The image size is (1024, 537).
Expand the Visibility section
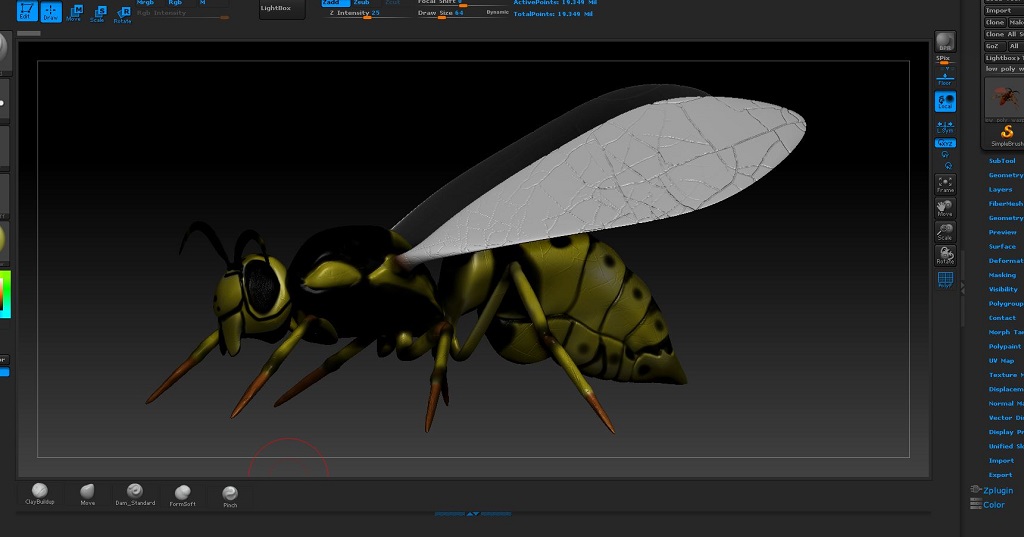click(x=1003, y=289)
